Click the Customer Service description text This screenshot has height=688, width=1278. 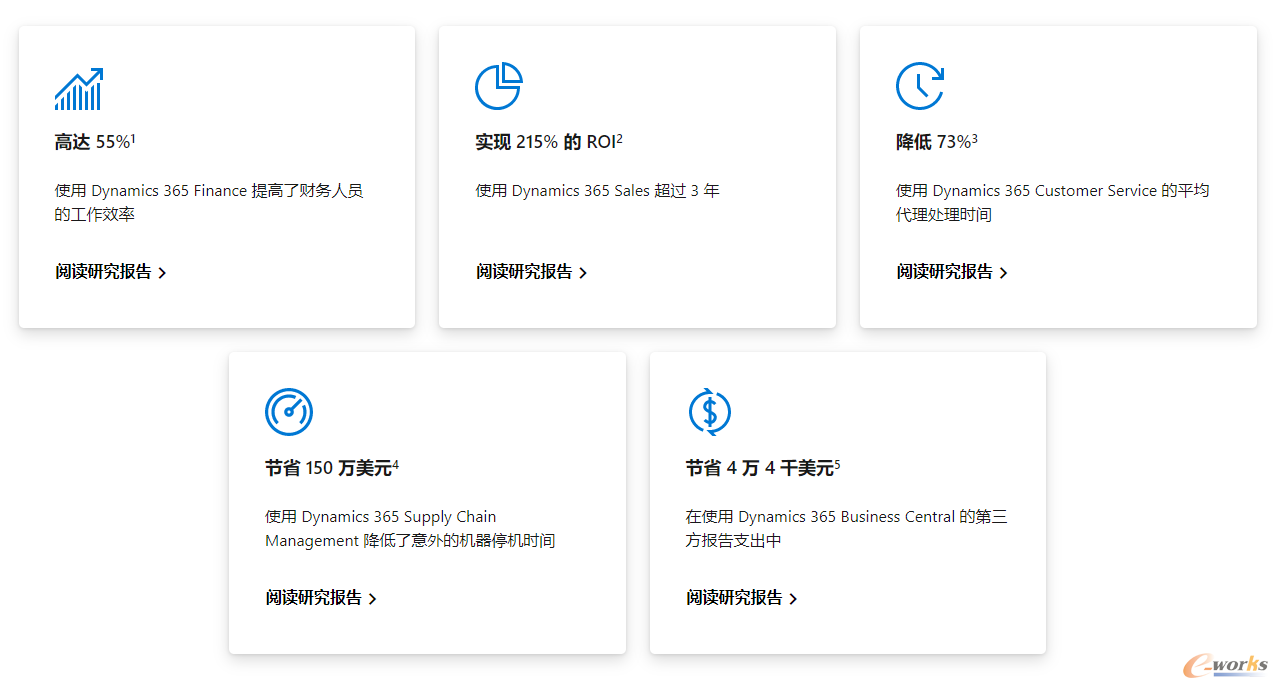(1053, 203)
